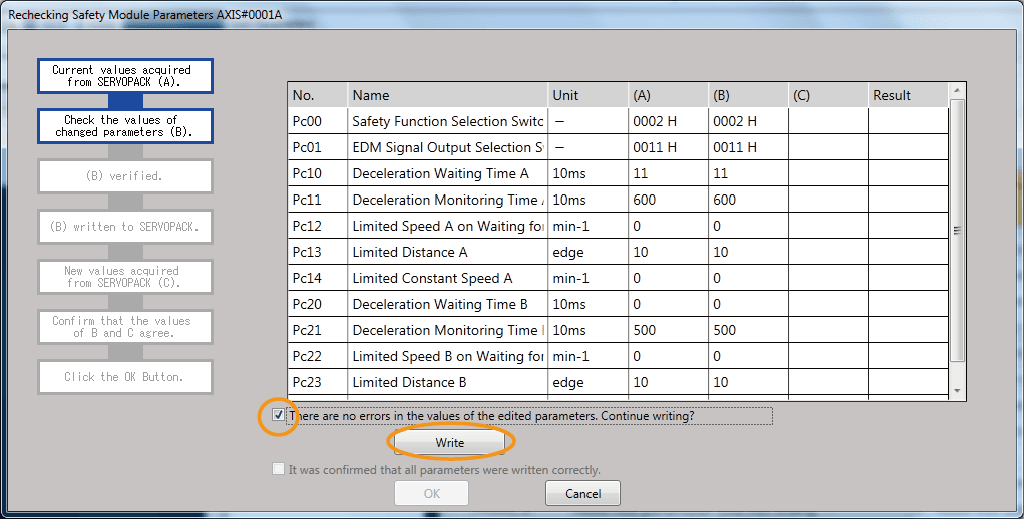This screenshot has width=1024, height=519.
Task: Click the Result column header
Action: tap(906, 95)
